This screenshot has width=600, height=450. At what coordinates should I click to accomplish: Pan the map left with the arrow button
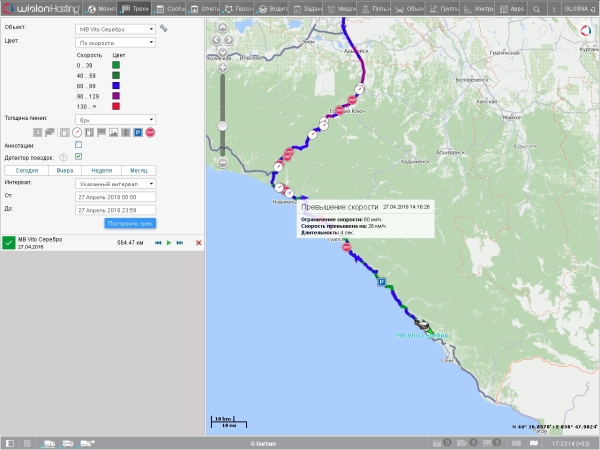tap(216, 39)
